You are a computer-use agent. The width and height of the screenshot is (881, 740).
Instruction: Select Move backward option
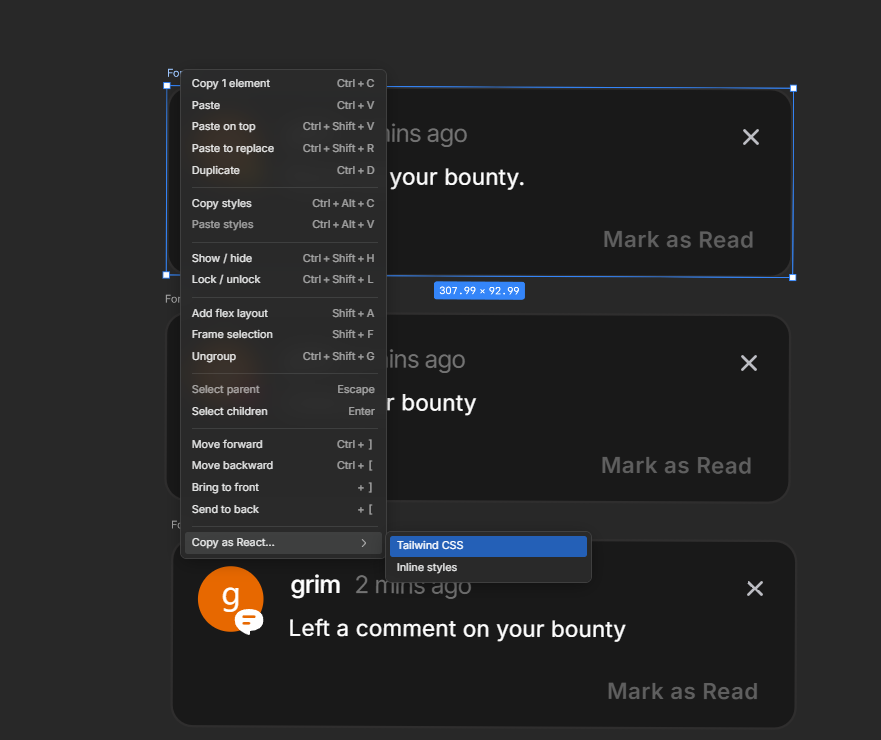pyautogui.click(x=283, y=465)
